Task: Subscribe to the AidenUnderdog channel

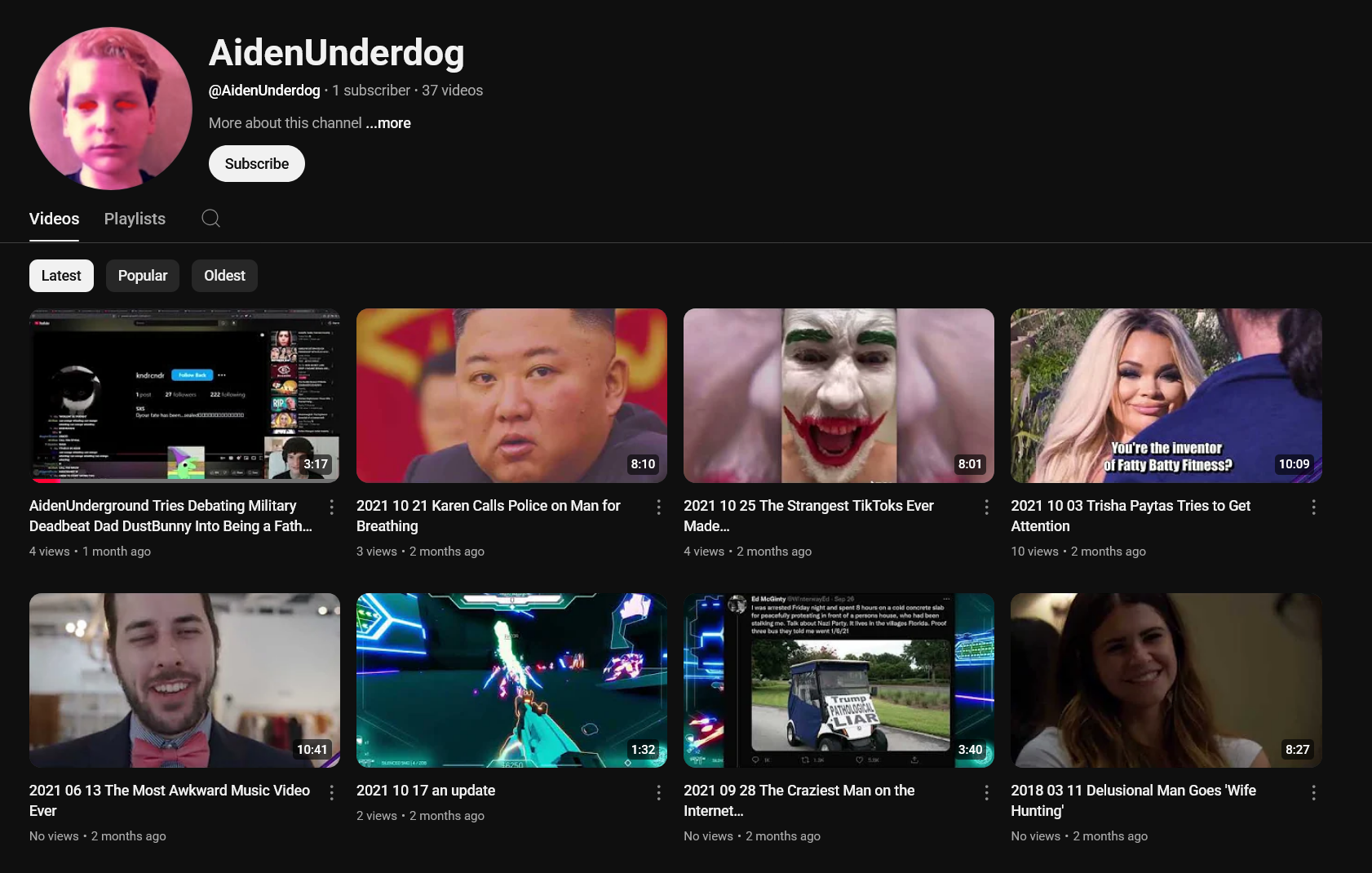Action: 257,164
